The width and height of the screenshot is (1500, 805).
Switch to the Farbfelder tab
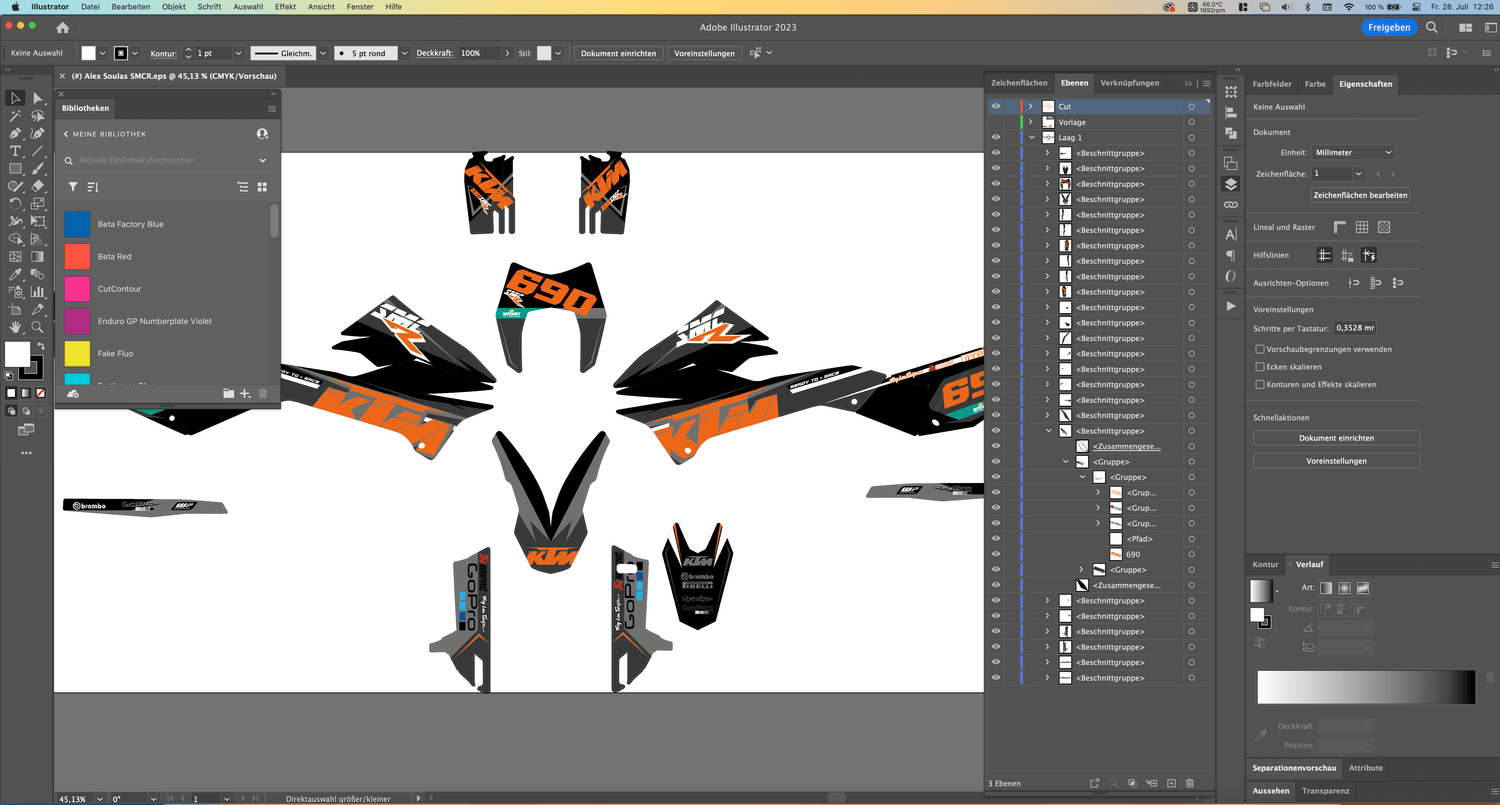tap(1272, 84)
